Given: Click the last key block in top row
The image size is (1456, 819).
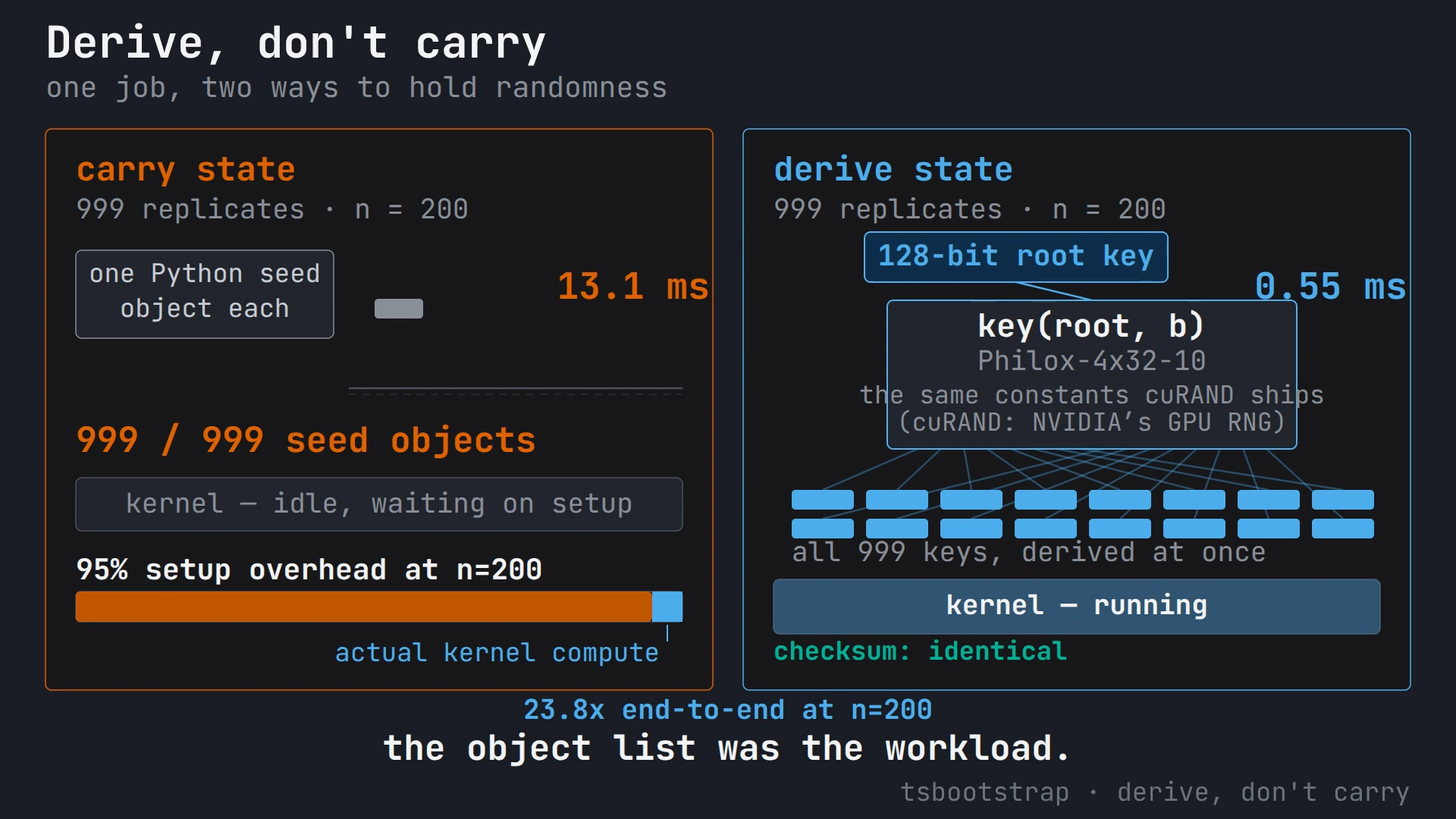Looking at the screenshot, I should (x=1343, y=500).
